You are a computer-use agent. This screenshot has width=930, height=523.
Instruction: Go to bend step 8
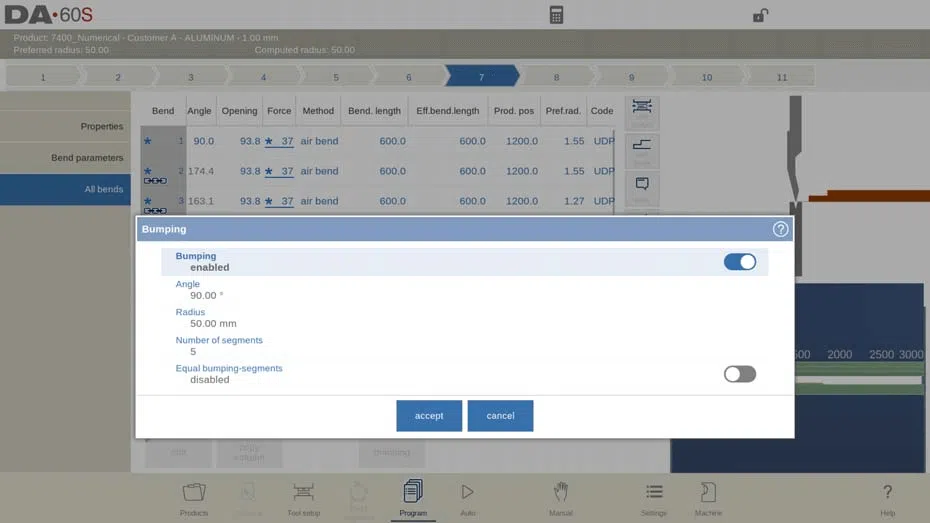[556, 77]
